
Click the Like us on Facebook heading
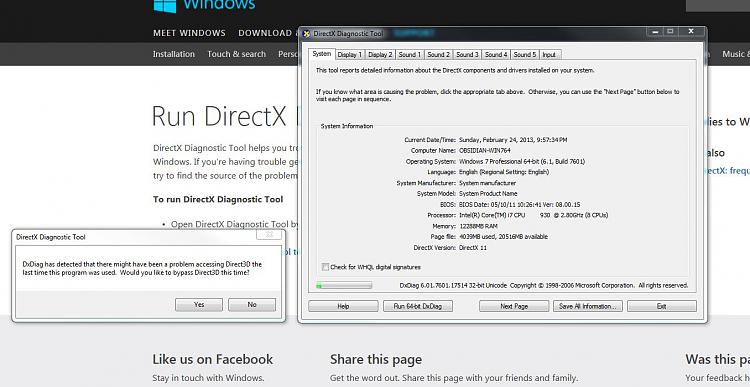tap(213, 359)
